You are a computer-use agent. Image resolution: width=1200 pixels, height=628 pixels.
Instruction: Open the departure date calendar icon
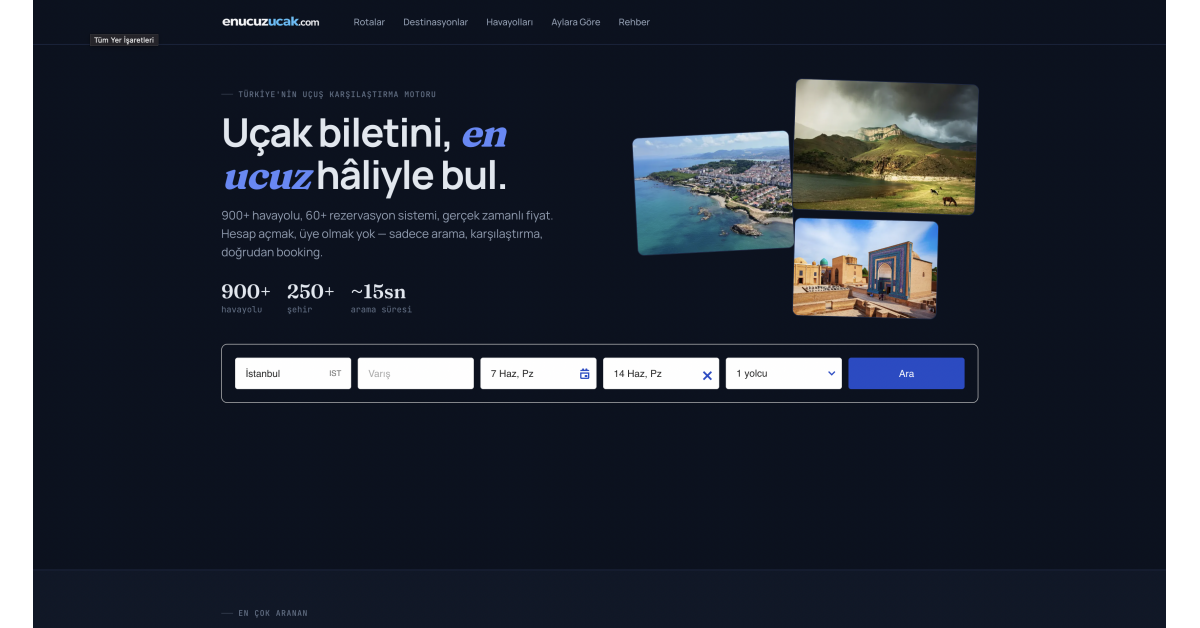pos(585,374)
